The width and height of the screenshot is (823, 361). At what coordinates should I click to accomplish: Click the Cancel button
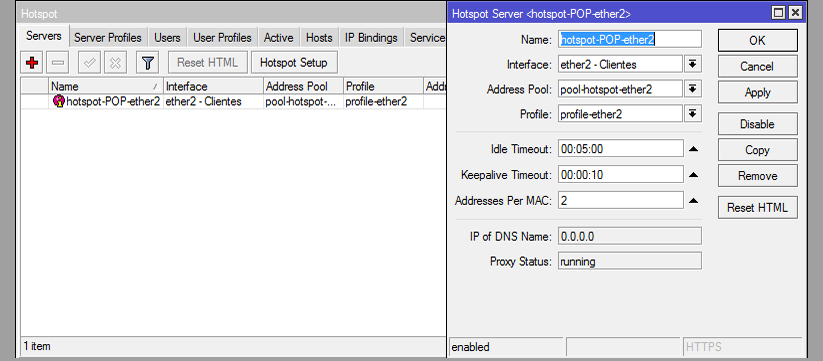pos(757,67)
